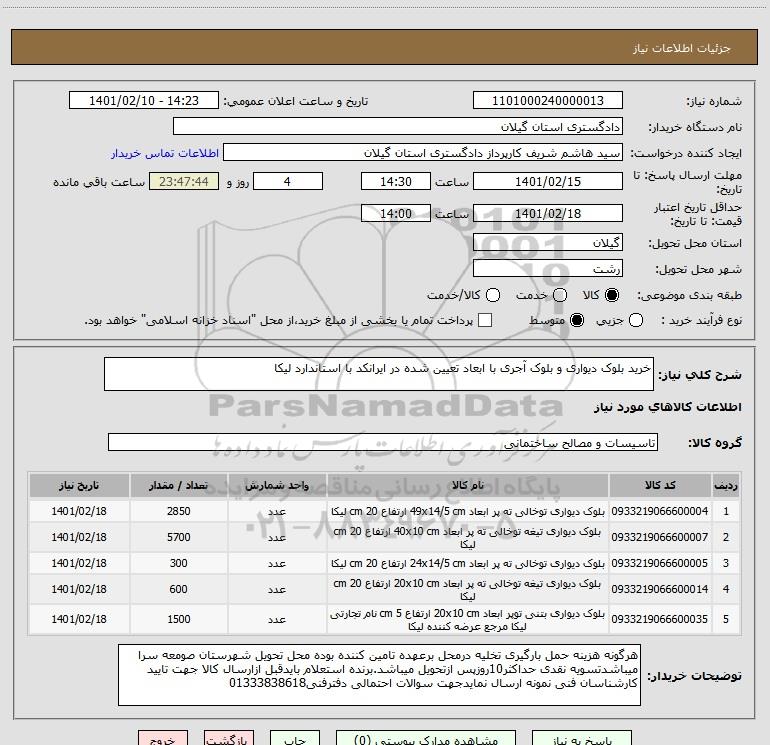The height and width of the screenshot is (745, 770).
Task: Click quantity cell 1500
Action: tap(179, 619)
